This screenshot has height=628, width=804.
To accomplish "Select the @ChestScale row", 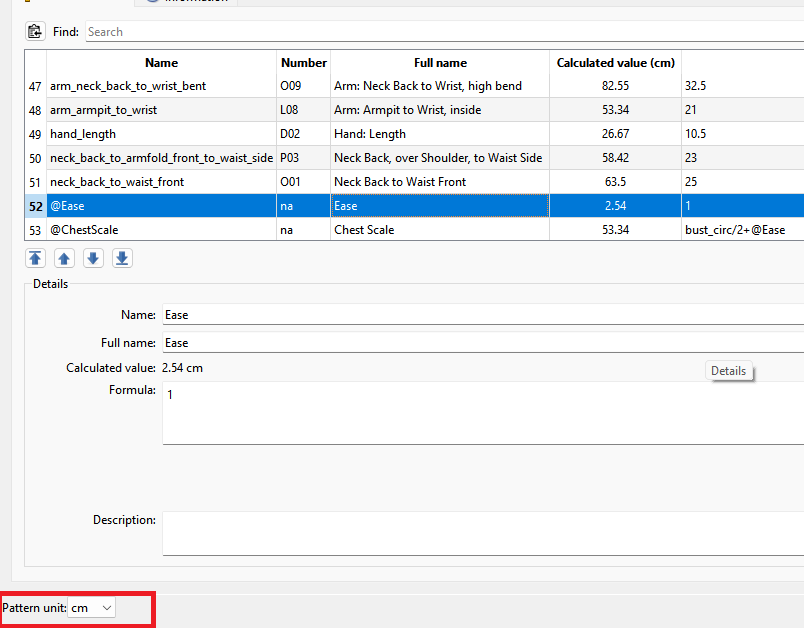I will coord(84,230).
